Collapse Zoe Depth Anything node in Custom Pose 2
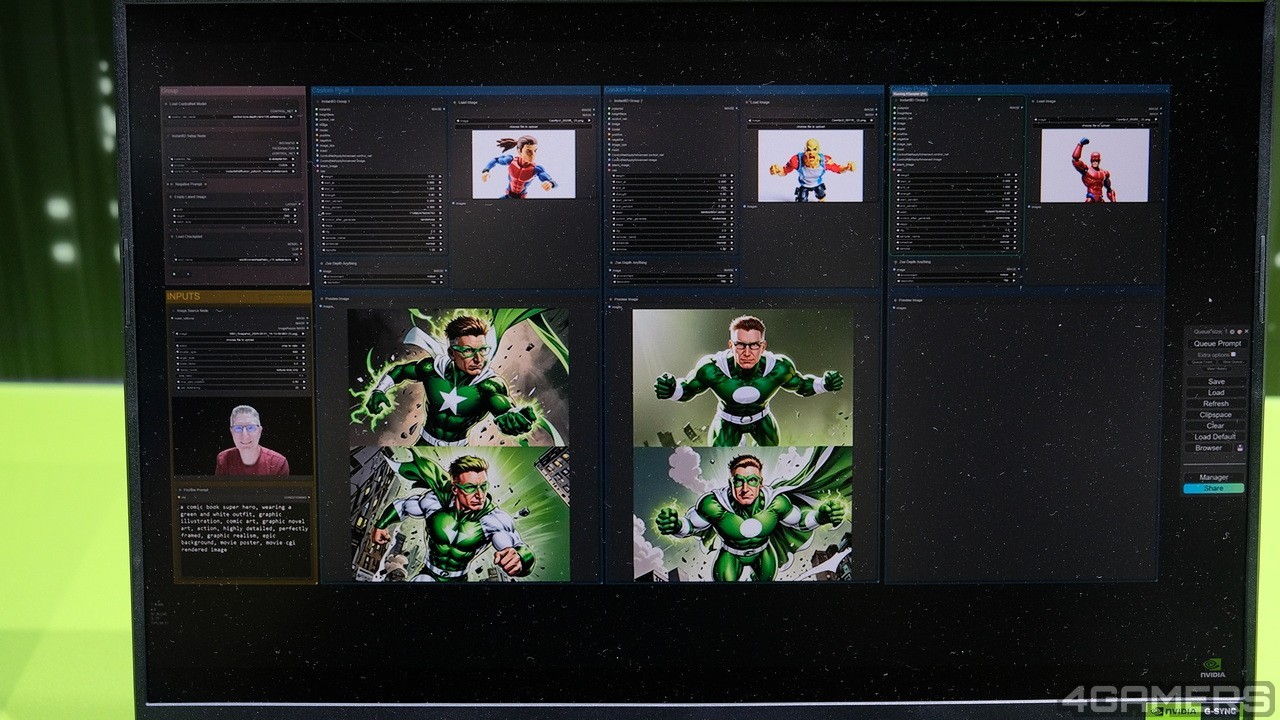1280x720 pixels. point(611,263)
